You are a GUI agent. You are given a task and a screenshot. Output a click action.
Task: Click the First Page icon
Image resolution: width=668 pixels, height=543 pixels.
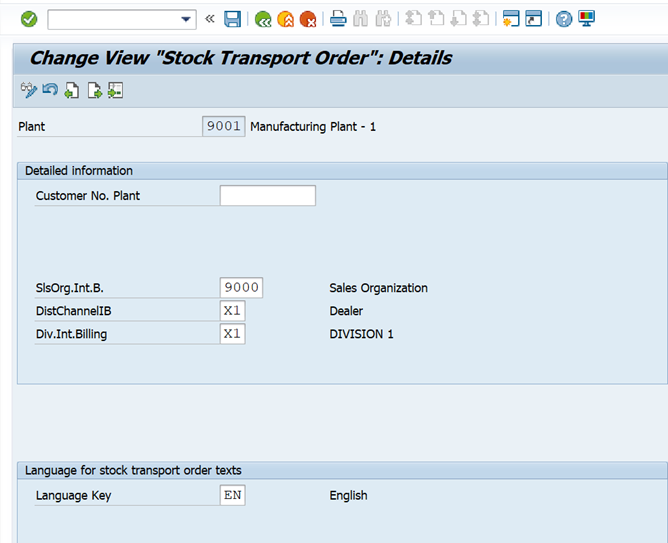(413, 19)
